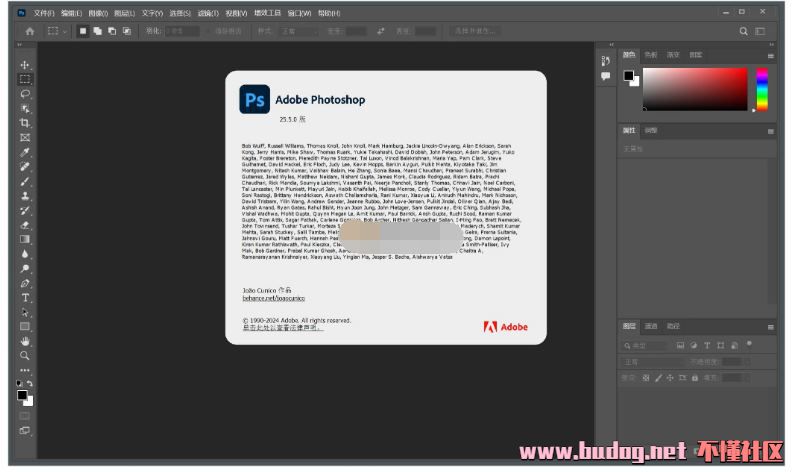Toggle lock all padlock icon
The image size is (793, 472).
coord(695,378)
